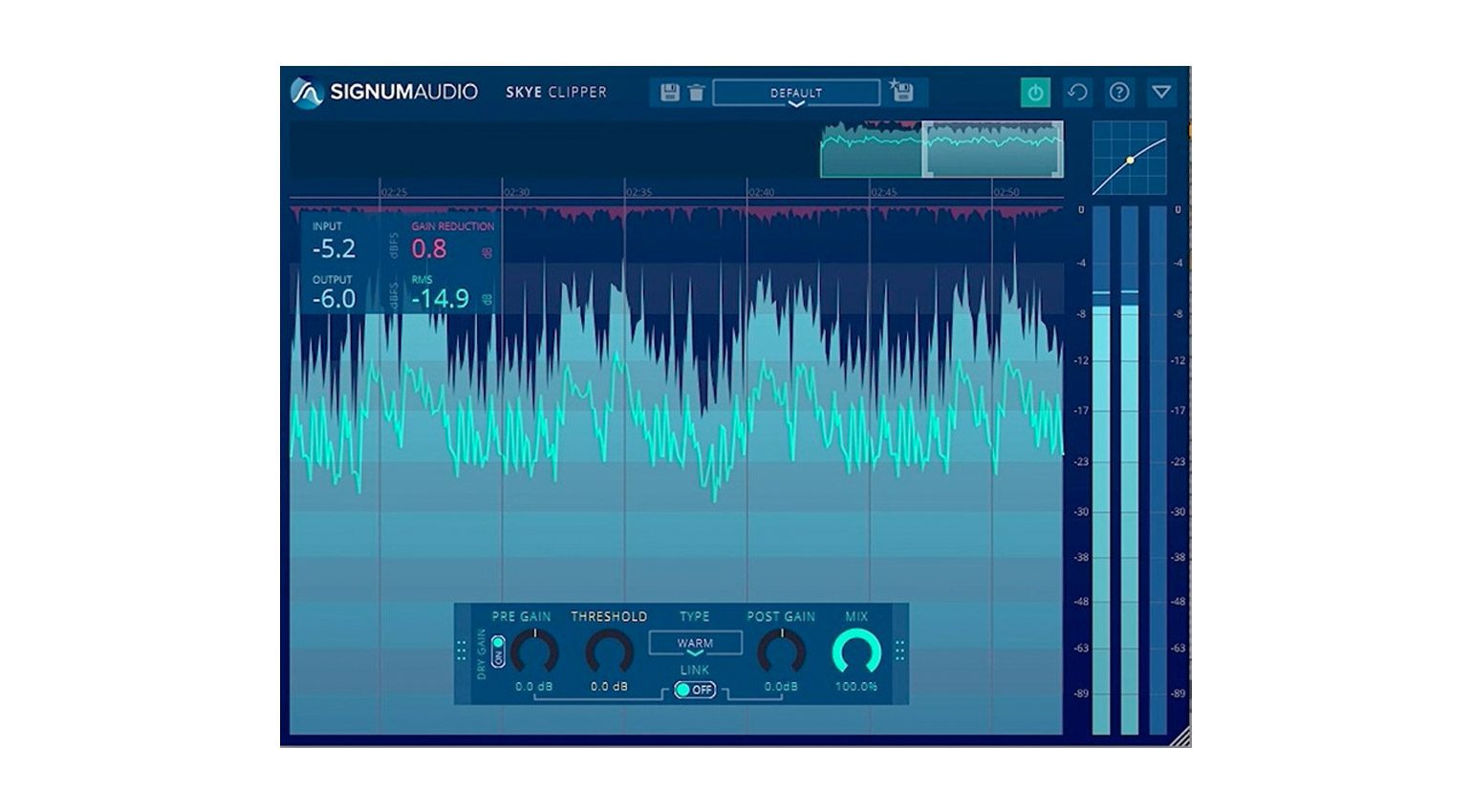Click the 02:25 timeline marker
This screenshot has height=812, width=1472.
tap(394, 192)
